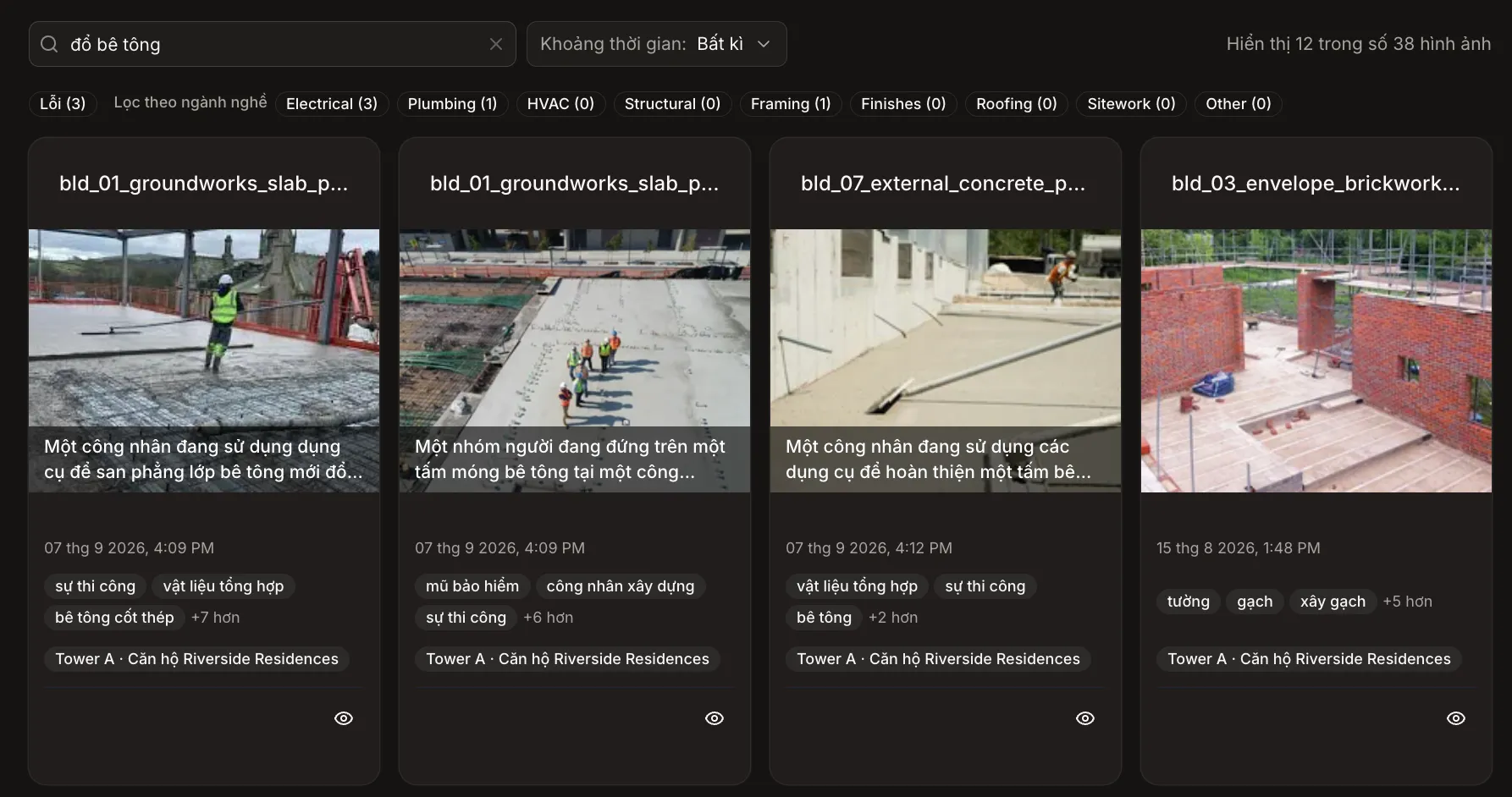
Task: Click the search magnifier icon
Action: click(49, 44)
